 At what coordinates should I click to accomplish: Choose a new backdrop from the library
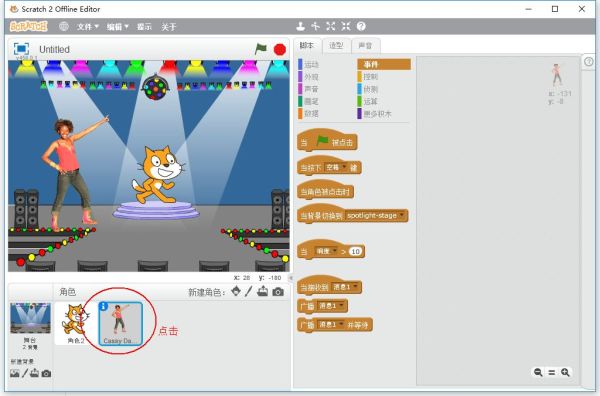15,373
